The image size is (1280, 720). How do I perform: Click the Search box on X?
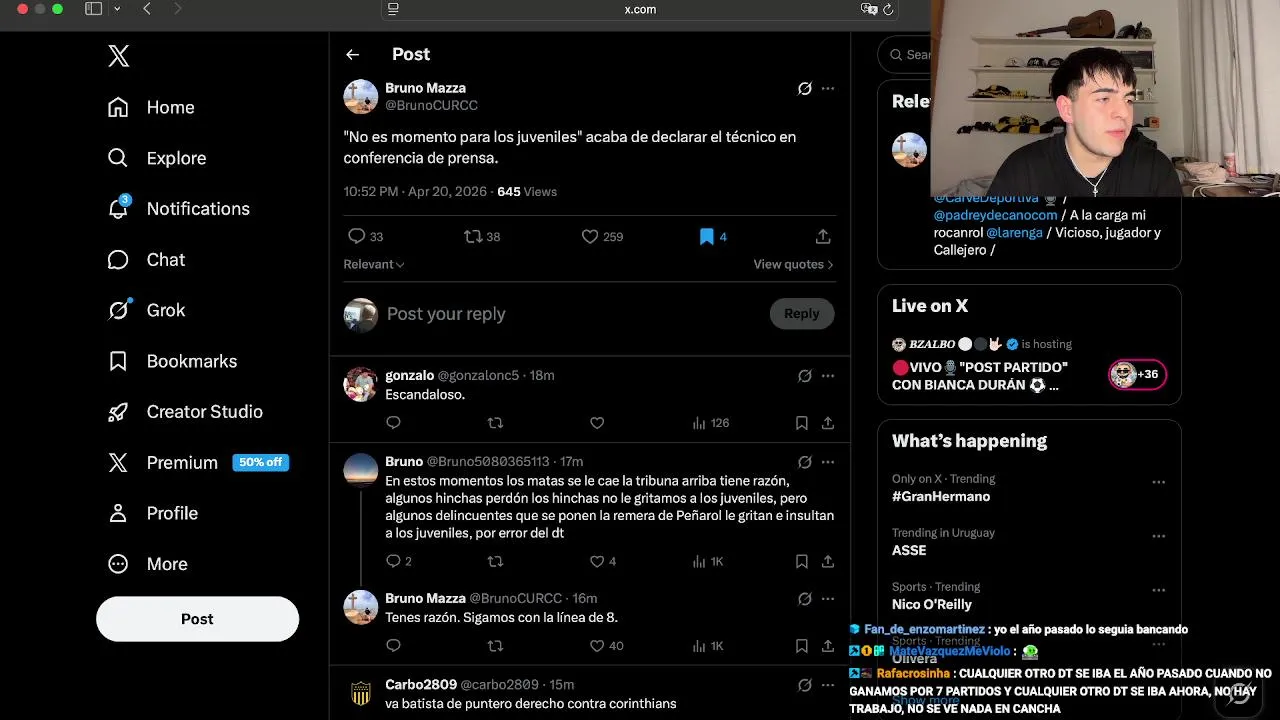(x=905, y=55)
